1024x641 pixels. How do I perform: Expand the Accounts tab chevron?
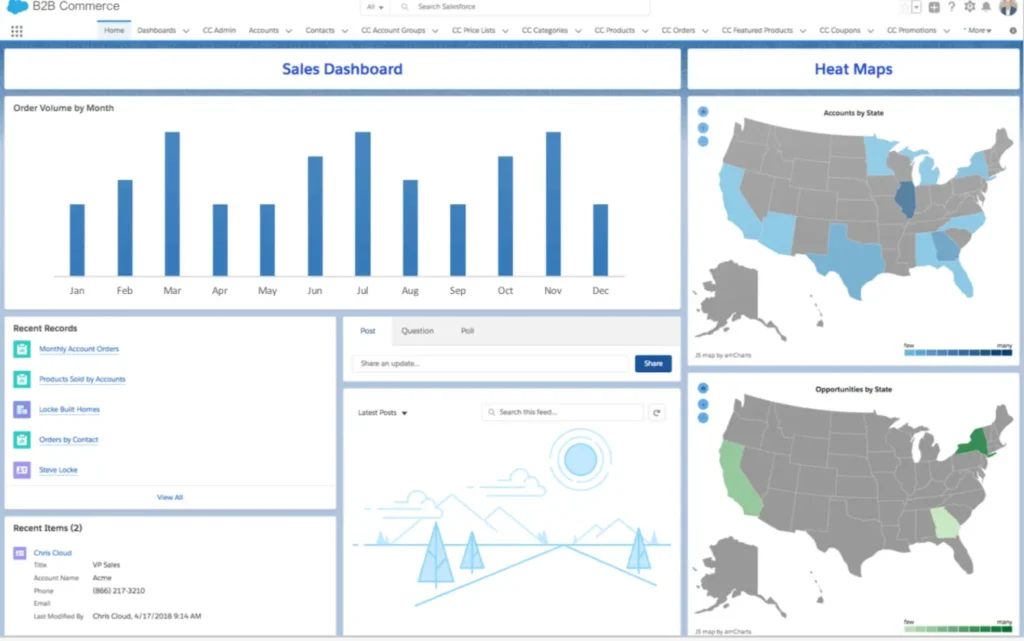pos(289,31)
